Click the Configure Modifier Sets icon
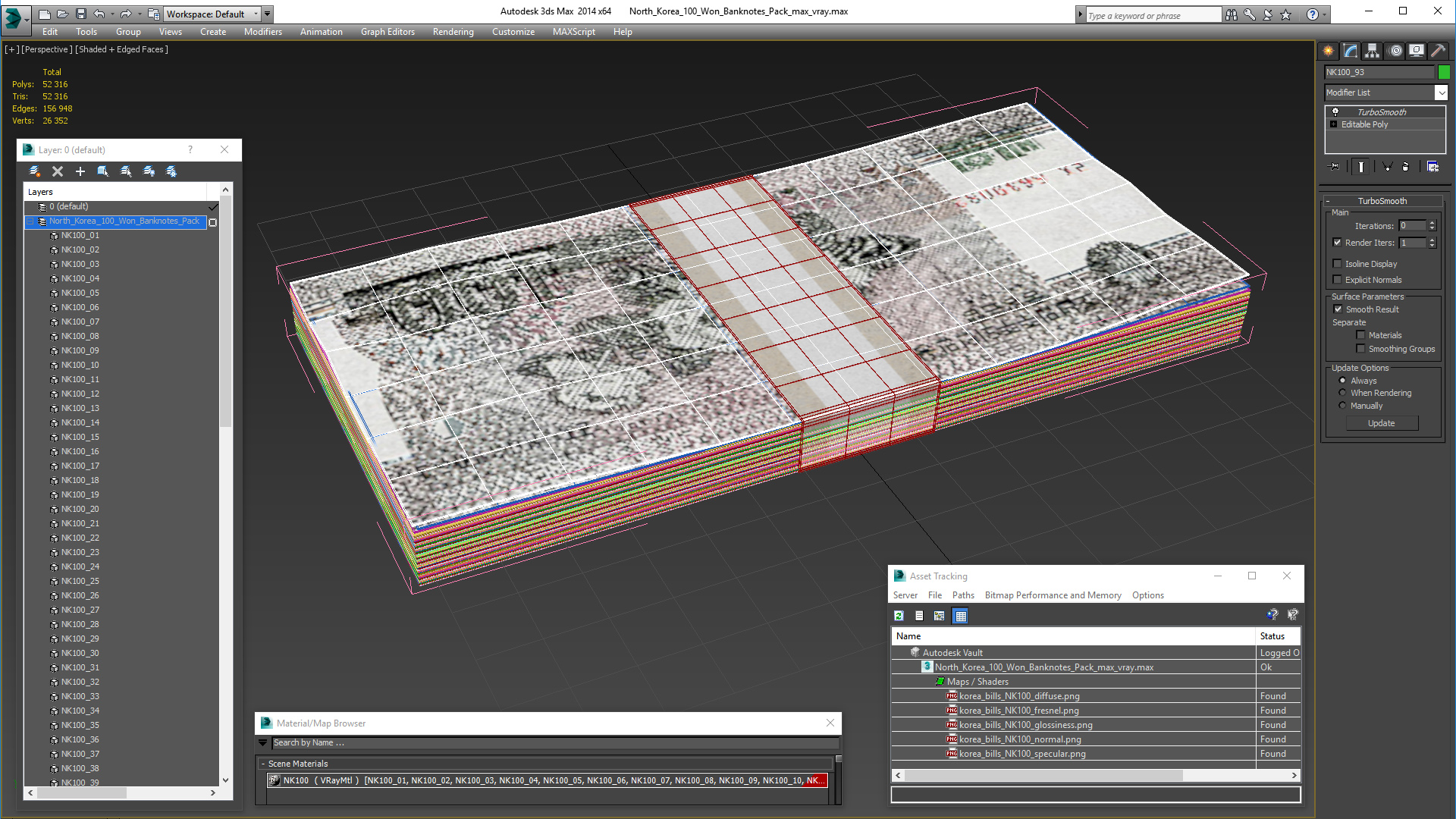 tap(1432, 167)
